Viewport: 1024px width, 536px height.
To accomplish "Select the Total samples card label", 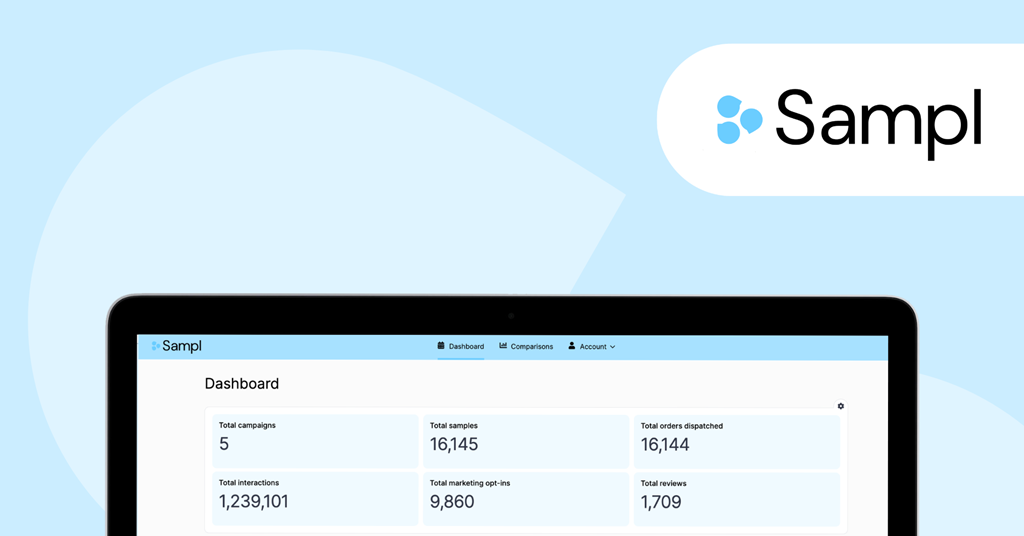I will click(x=453, y=426).
